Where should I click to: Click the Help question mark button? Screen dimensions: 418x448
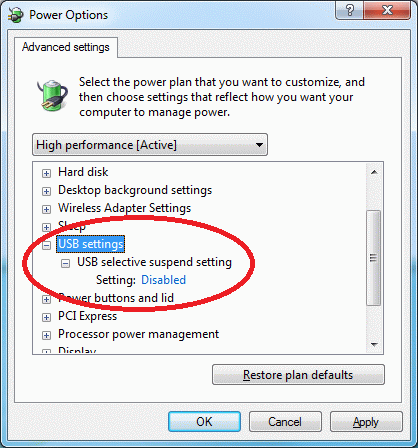(x=350, y=10)
